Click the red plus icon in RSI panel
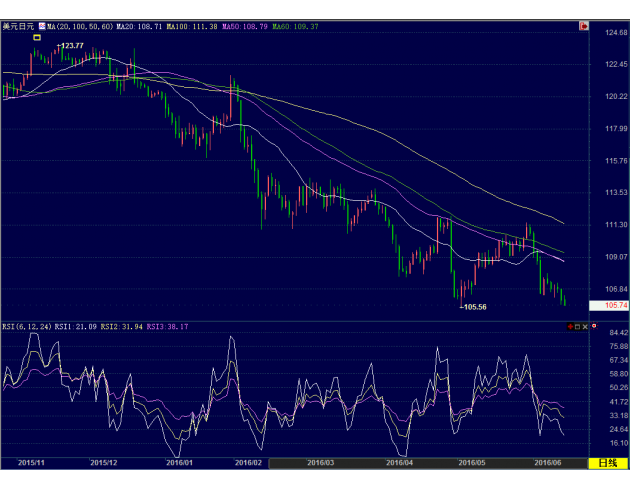630x490 pixels. (x=569, y=327)
